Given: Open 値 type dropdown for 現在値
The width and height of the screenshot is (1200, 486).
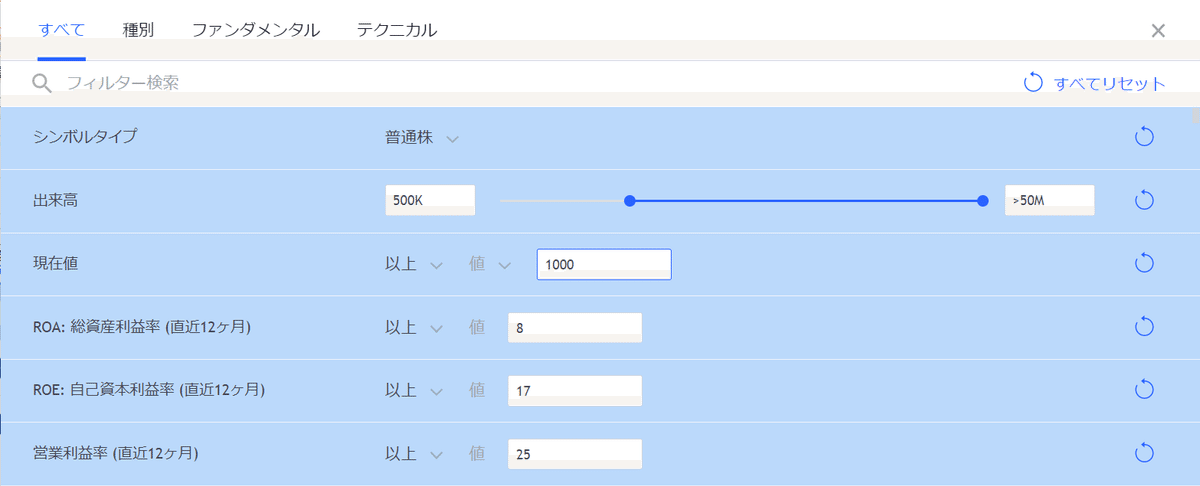Looking at the screenshot, I should pos(489,264).
